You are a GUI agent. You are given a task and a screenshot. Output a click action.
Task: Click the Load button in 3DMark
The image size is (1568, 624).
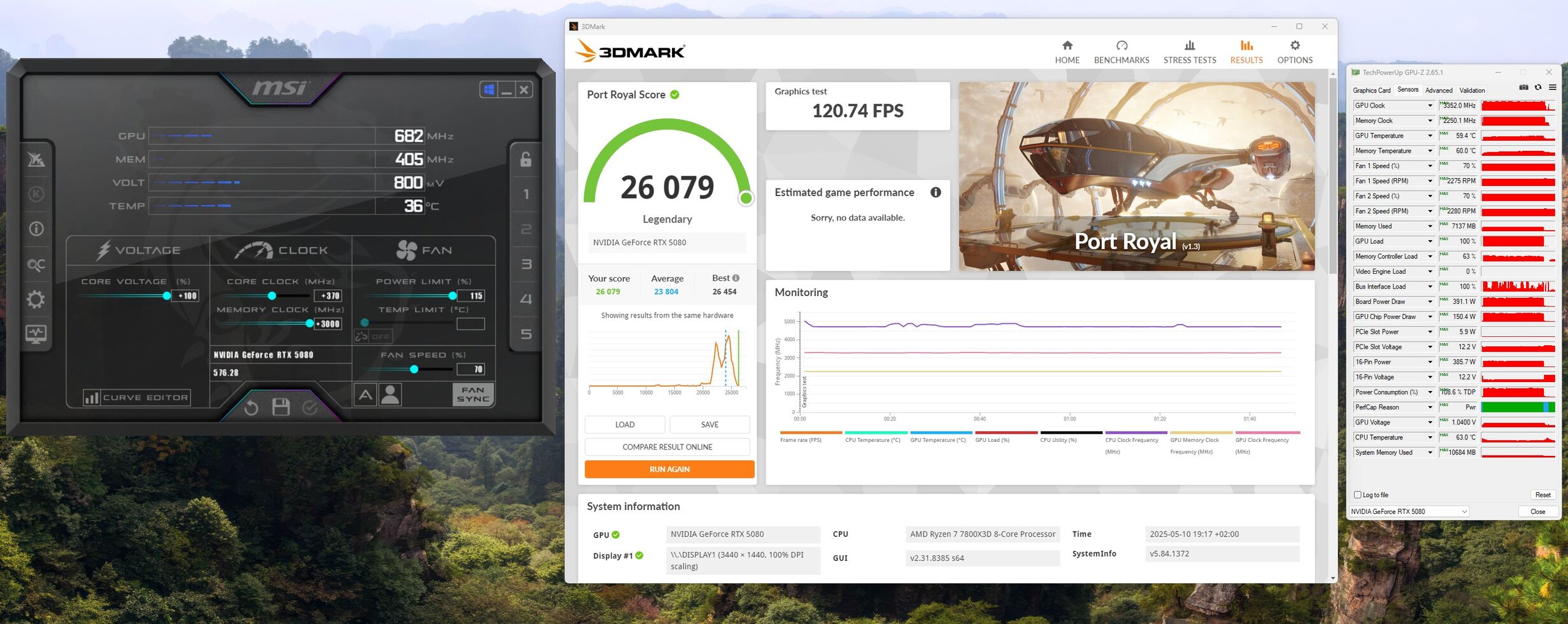tap(625, 425)
